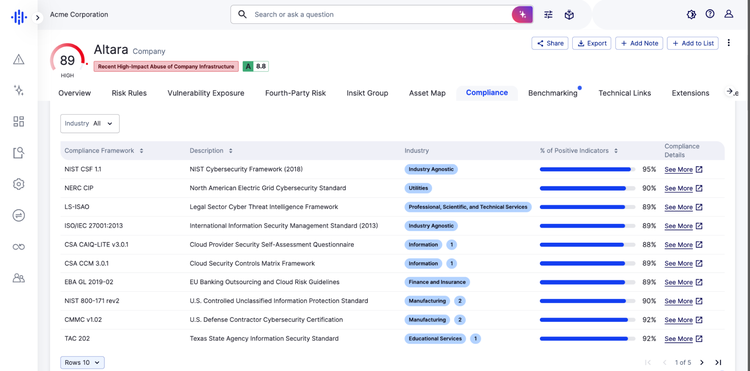Viewport: 750px width, 371px height.
Task: Open the cube icon beside search
Action: (569, 15)
